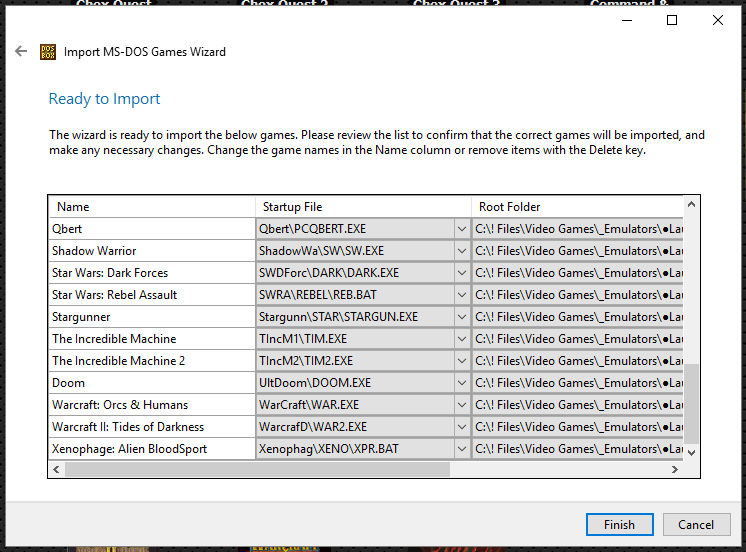
Task: Click the SWRA\REBEL\REB.BAT startup field
Action: tap(355, 295)
